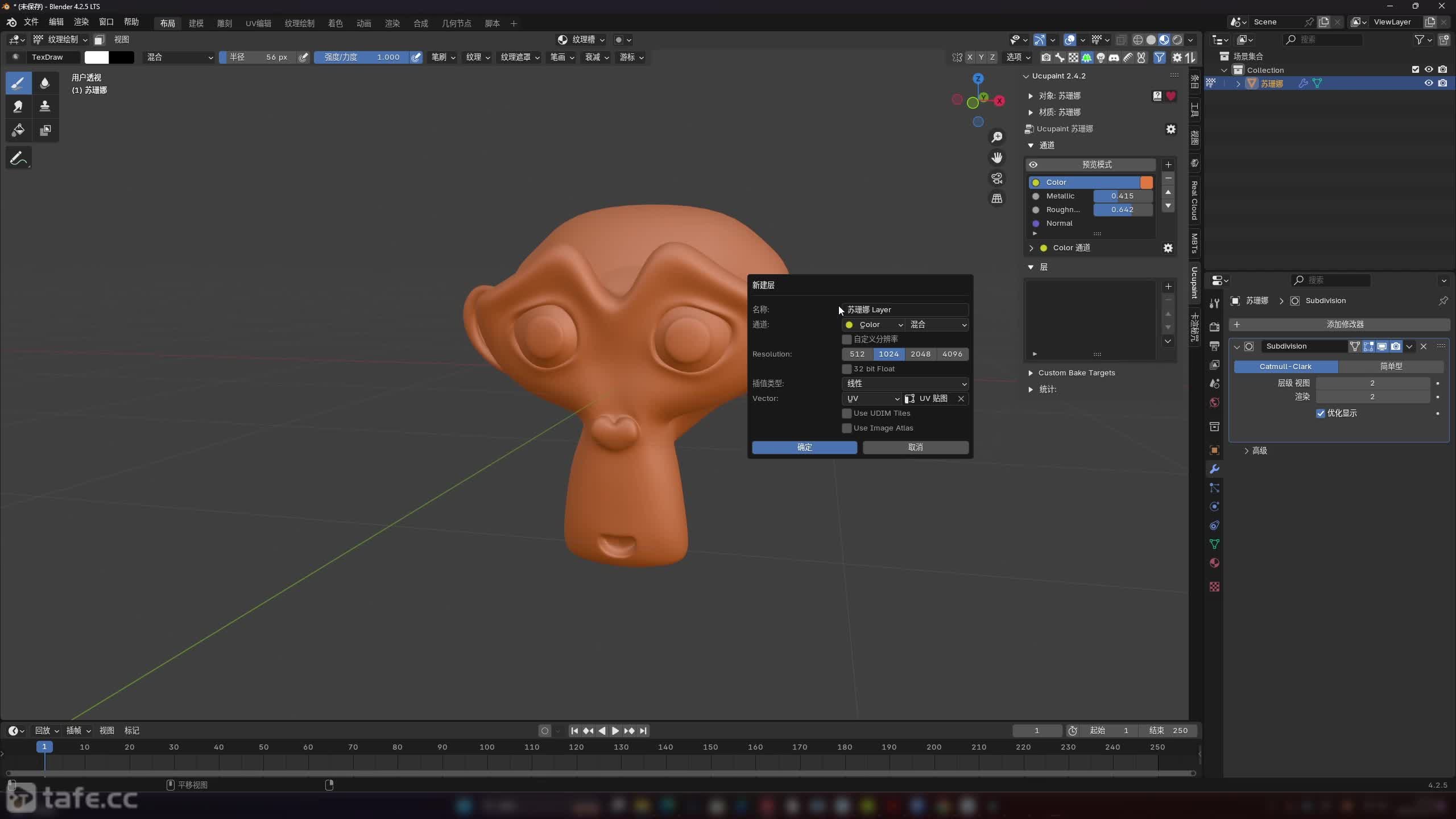The width and height of the screenshot is (1456, 819).
Task: Enable Use UDIM Tiles checkbox
Action: coord(847,413)
